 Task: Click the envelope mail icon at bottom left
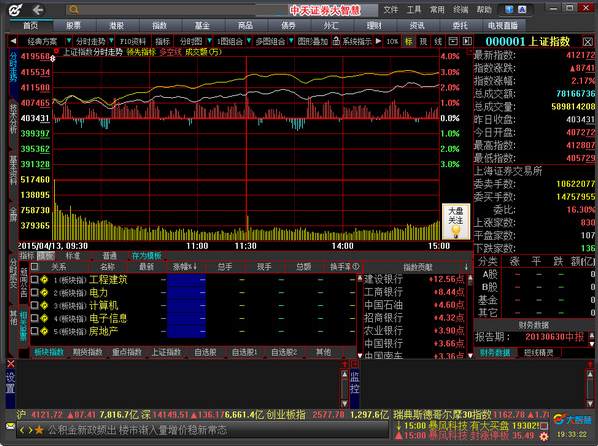pos(10,425)
